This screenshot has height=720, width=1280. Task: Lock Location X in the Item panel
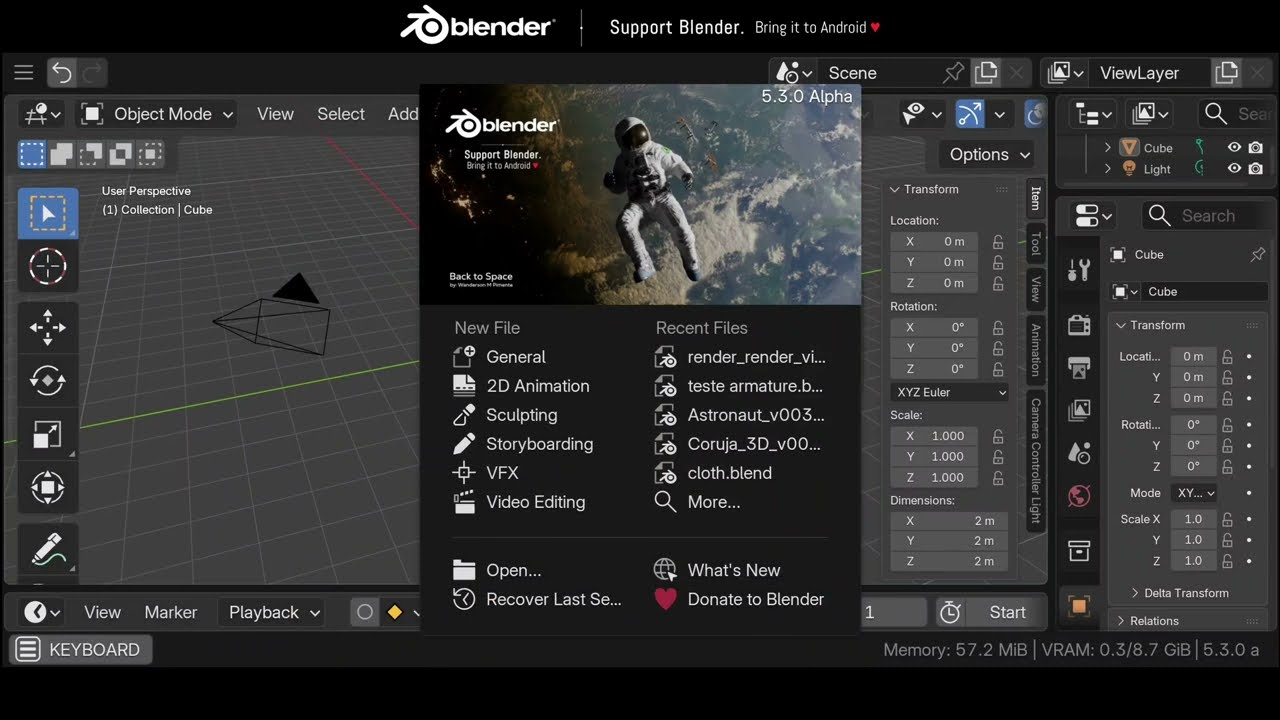[998, 241]
